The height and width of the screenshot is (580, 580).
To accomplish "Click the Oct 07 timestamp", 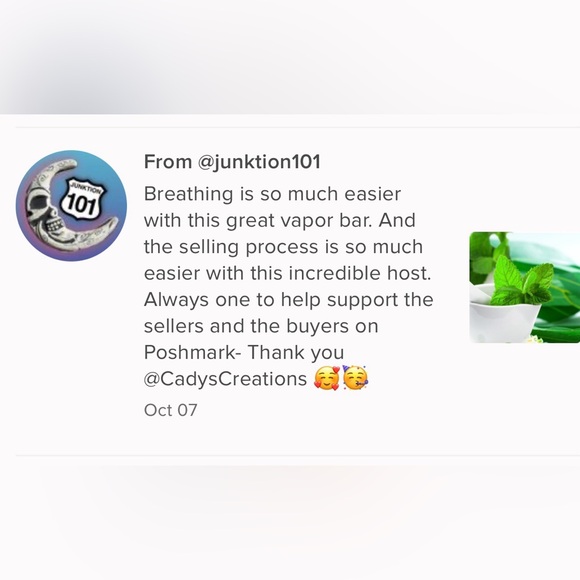I will (x=171, y=410).
